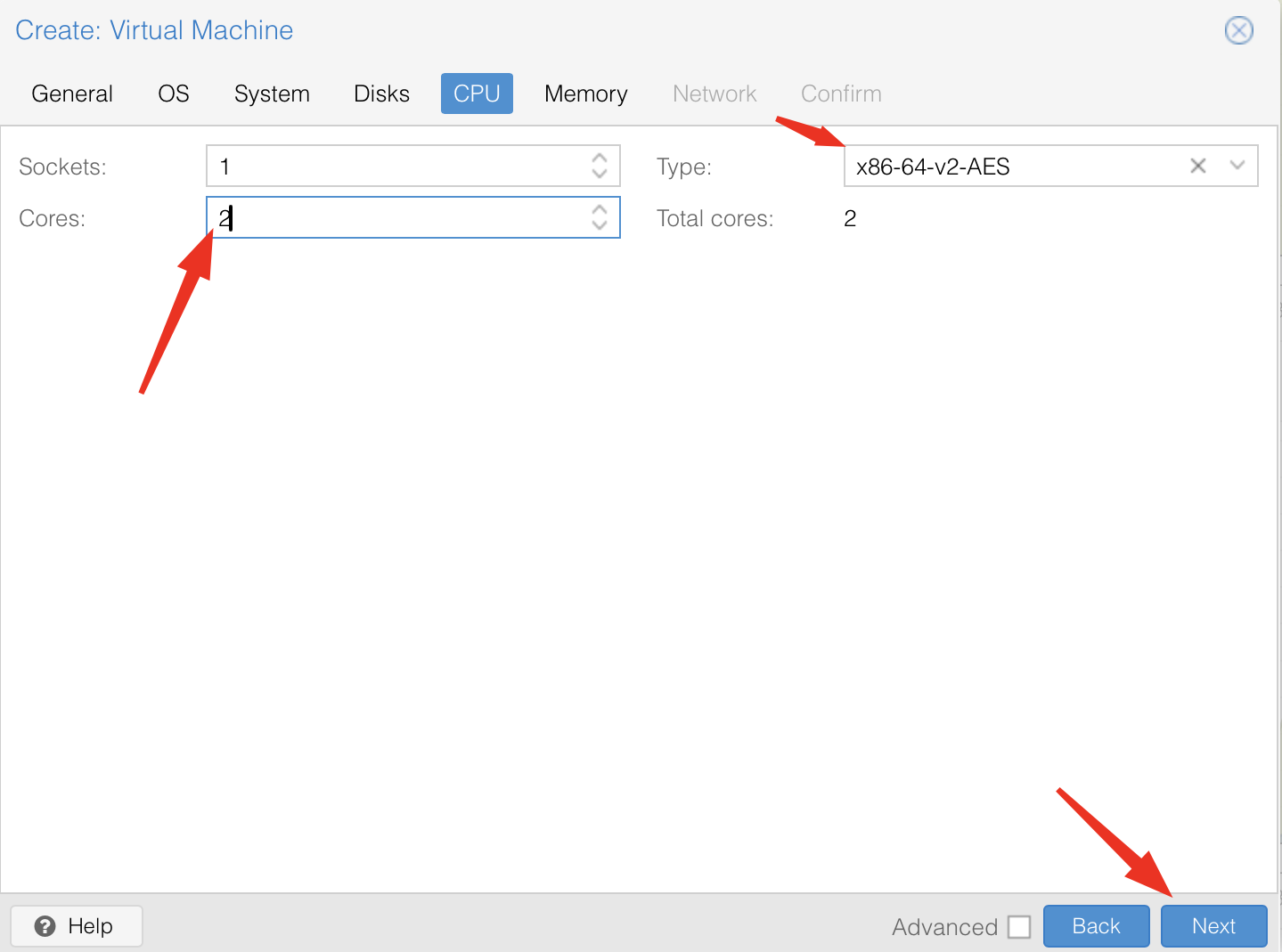This screenshot has width=1282, height=952.
Task: Clear the CPU Type field value
Action: click(1198, 166)
